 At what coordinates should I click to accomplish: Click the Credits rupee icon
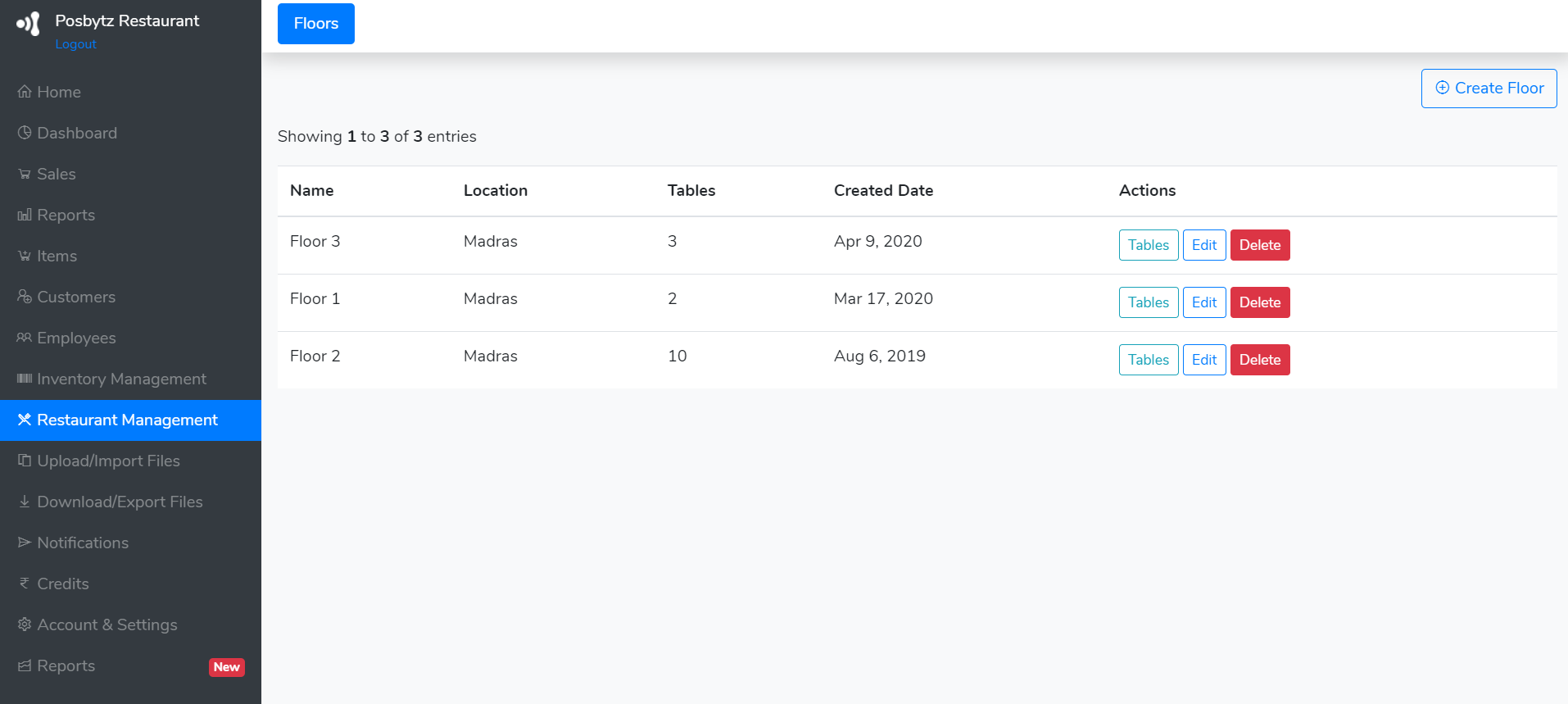[x=25, y=584]
